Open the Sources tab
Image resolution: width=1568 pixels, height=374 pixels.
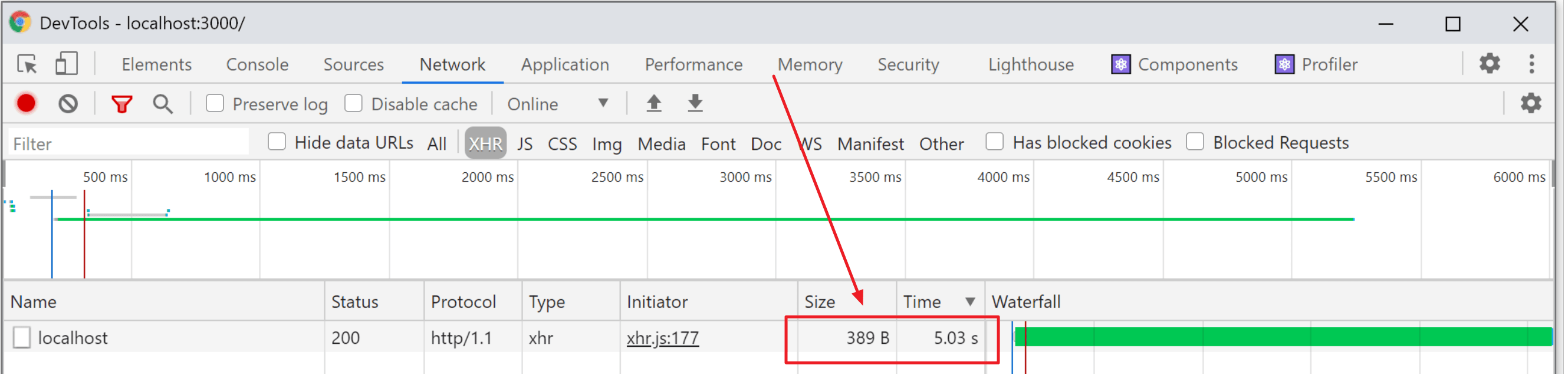click(x=354, y=64)
